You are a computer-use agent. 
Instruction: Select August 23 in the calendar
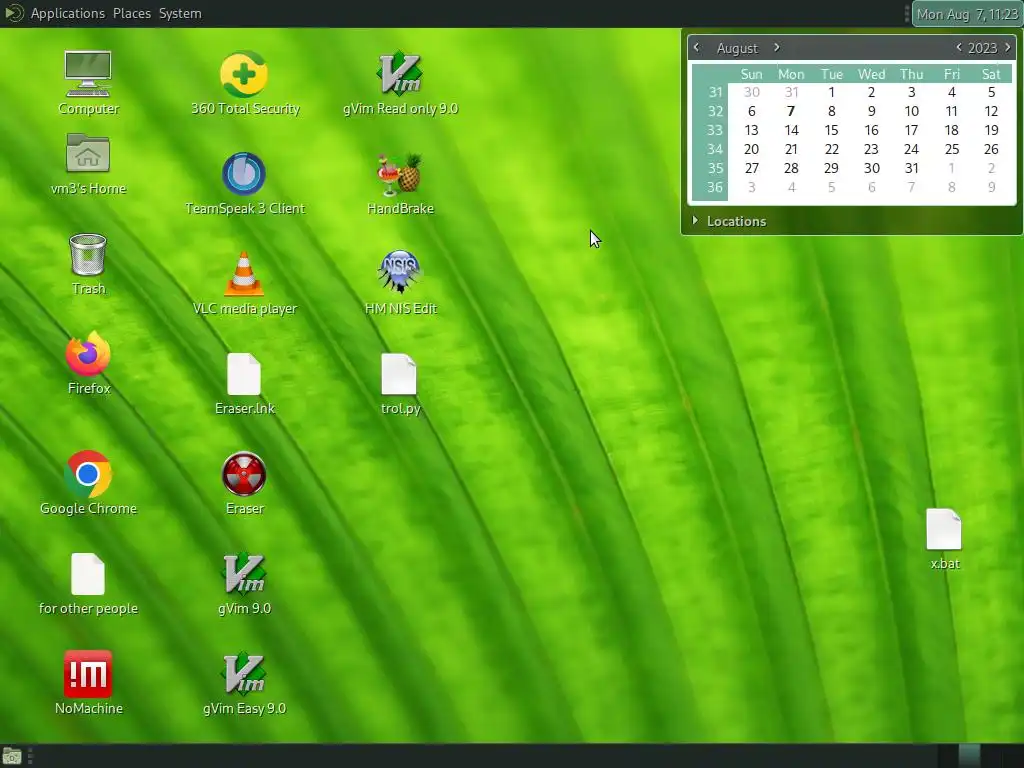871,149
